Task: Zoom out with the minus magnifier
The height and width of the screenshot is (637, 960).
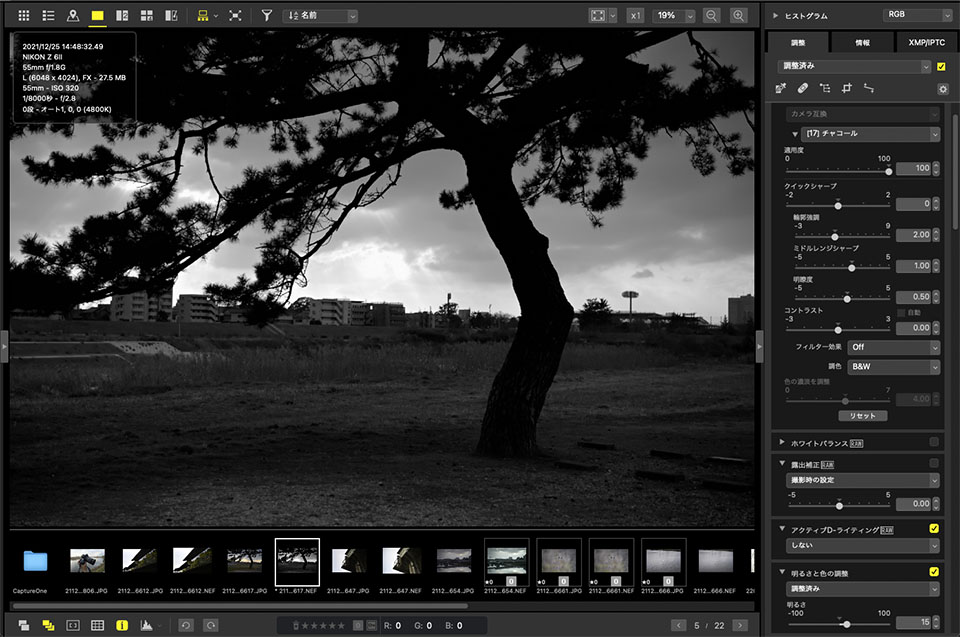Action: coord(711,16)
